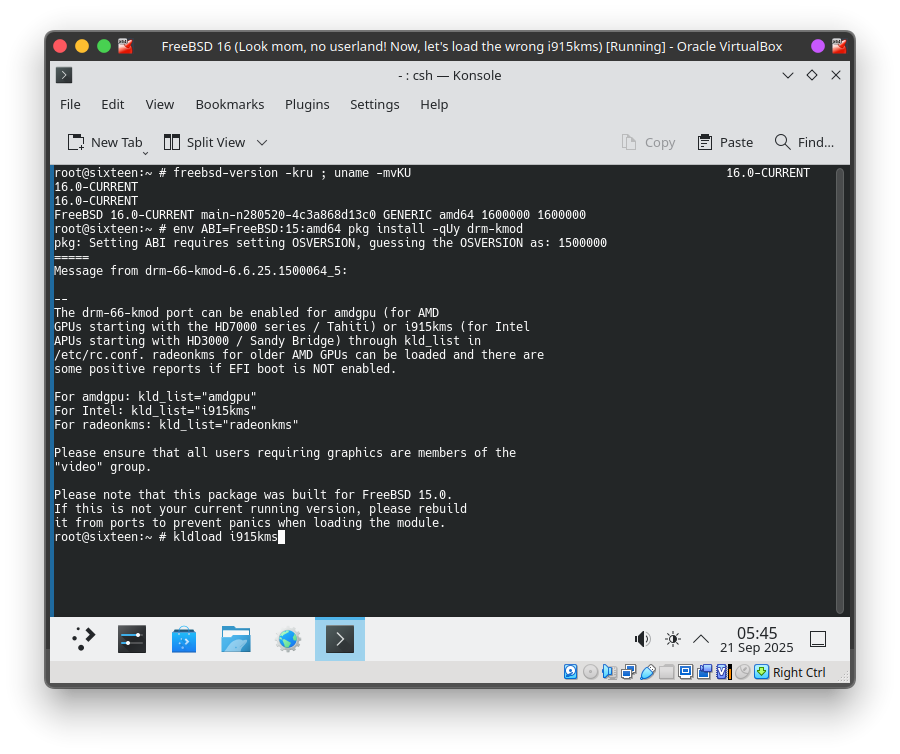Open the View menu
Image resolution: width=900 pixels, height=754 pixels.
coord(160,104)
